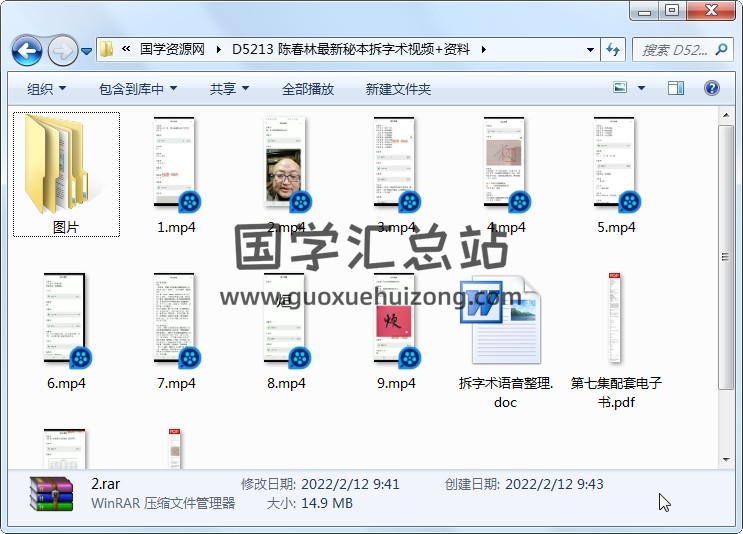Click the change view icon
Screen dimensions: 743x534
click(620, 88)
